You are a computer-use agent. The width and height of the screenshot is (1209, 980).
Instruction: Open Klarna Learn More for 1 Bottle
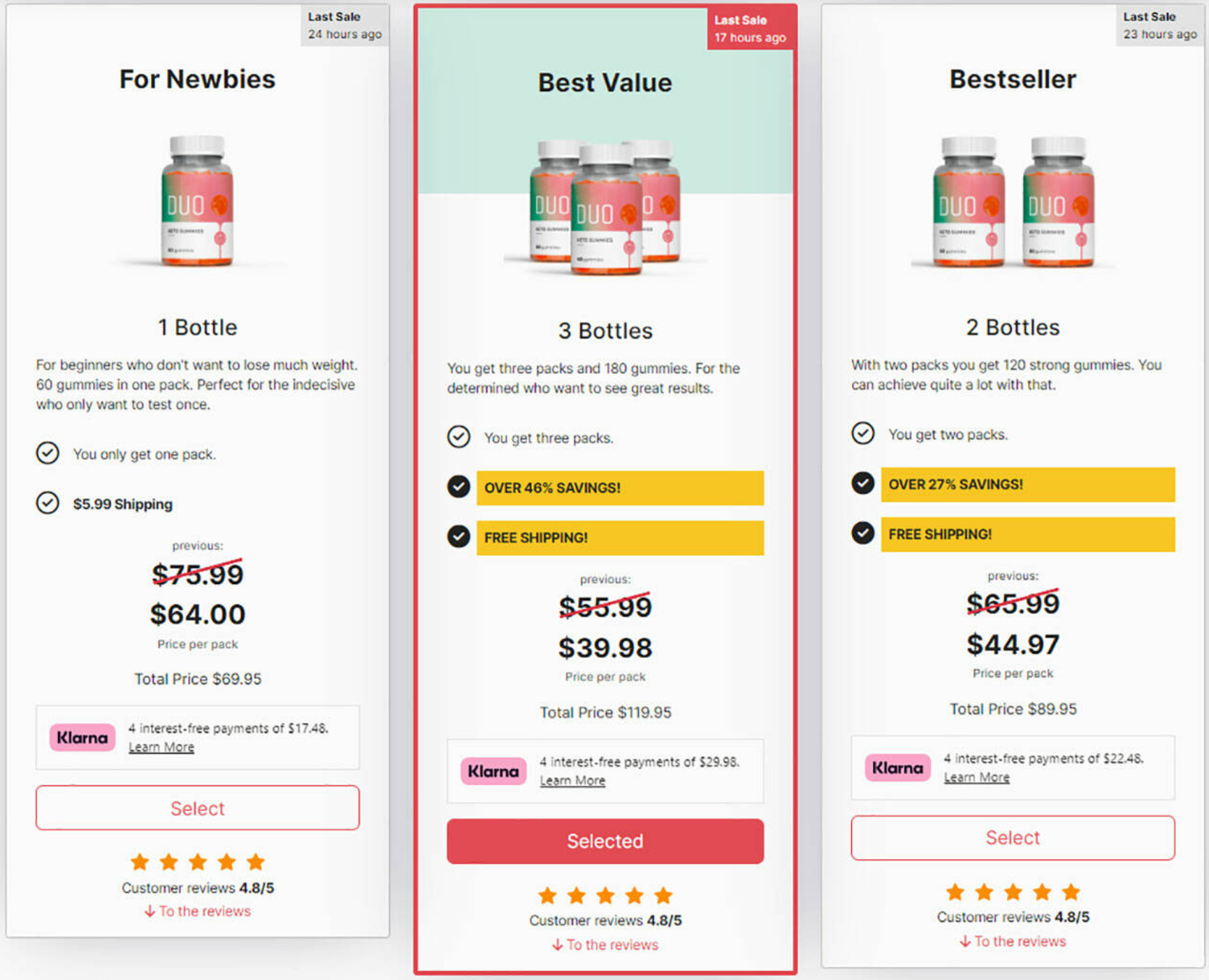click(x=161, y=747)
